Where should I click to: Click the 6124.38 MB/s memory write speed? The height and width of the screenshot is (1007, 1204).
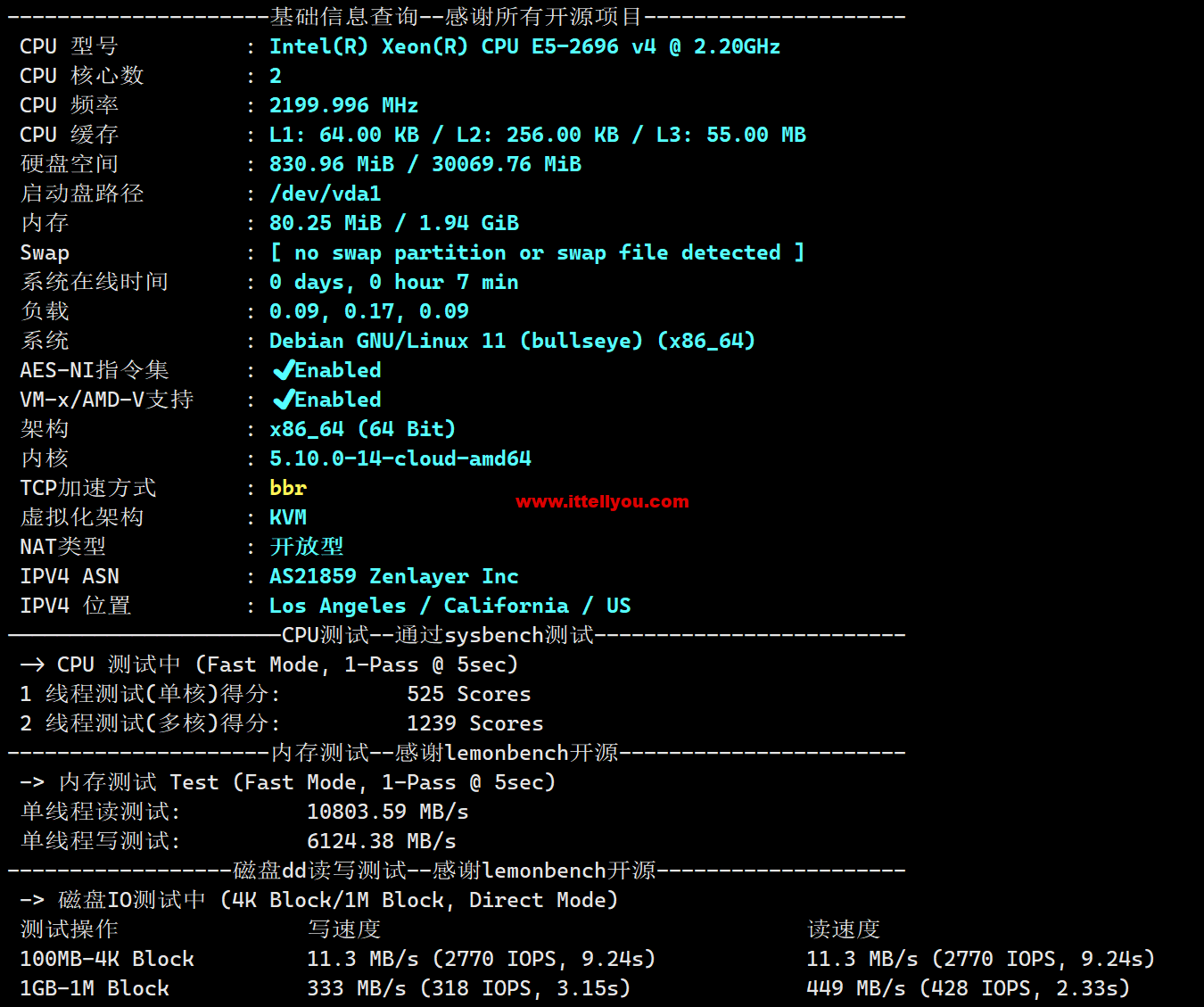(x=382, y=841)
